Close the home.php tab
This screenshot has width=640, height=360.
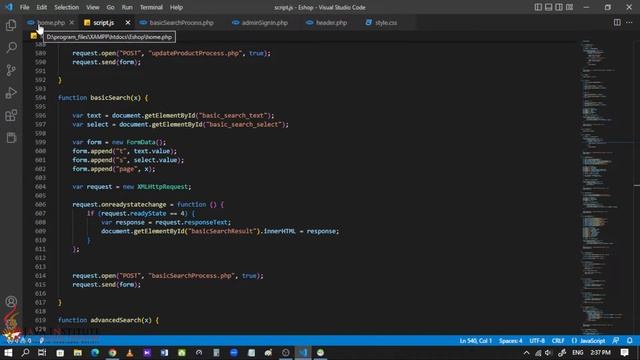click(72, 22)
